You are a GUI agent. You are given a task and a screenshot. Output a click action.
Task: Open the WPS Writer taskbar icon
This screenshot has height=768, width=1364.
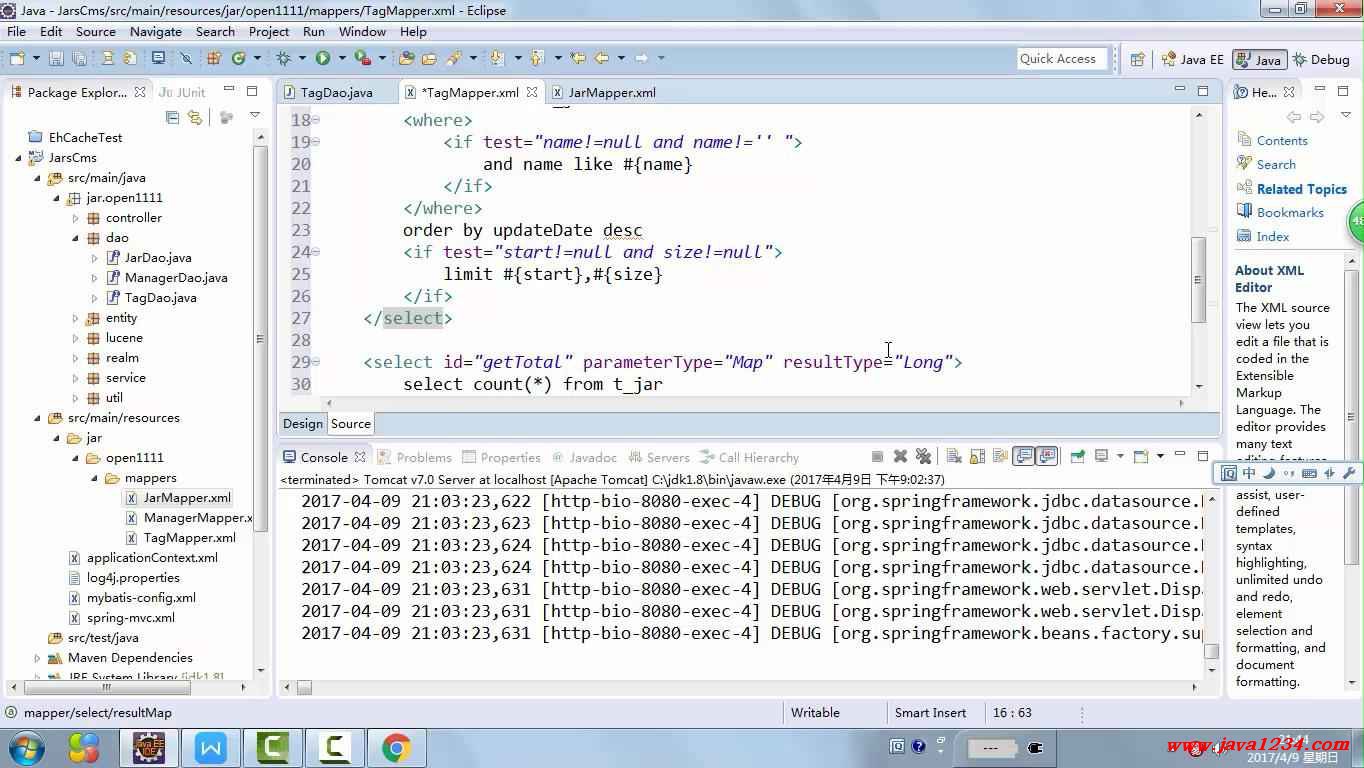[x=211, y=747]
